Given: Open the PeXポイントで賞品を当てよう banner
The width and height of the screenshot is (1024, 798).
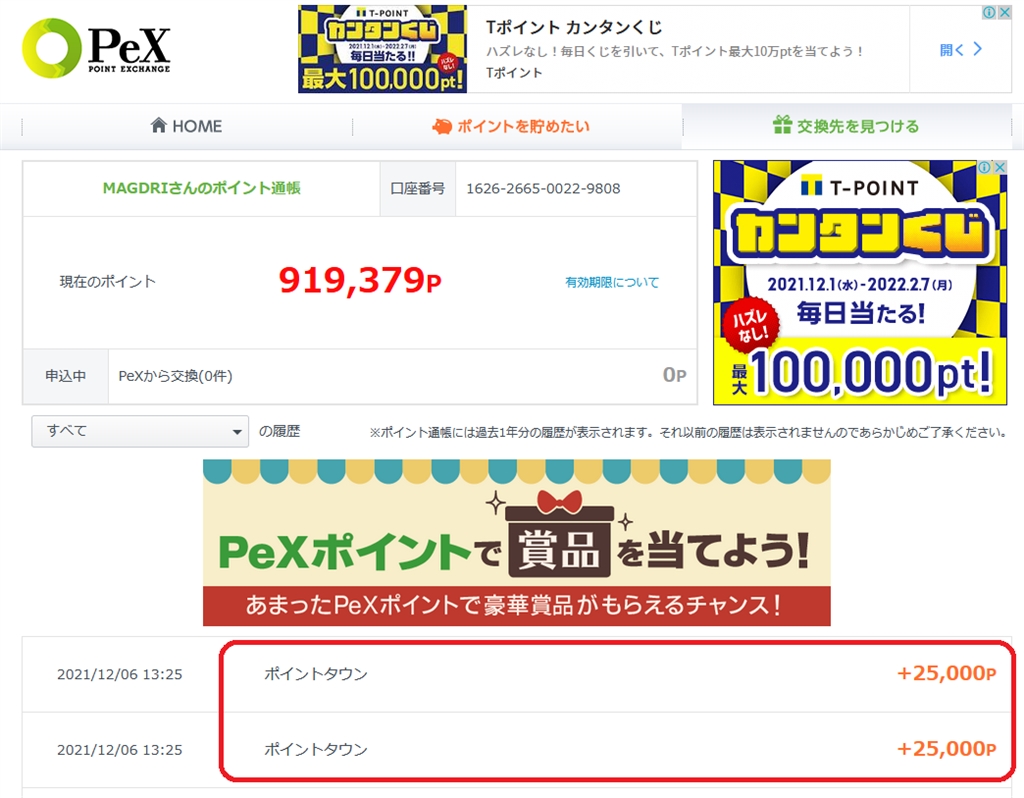Looking at the screenshot, I should 517,543.
